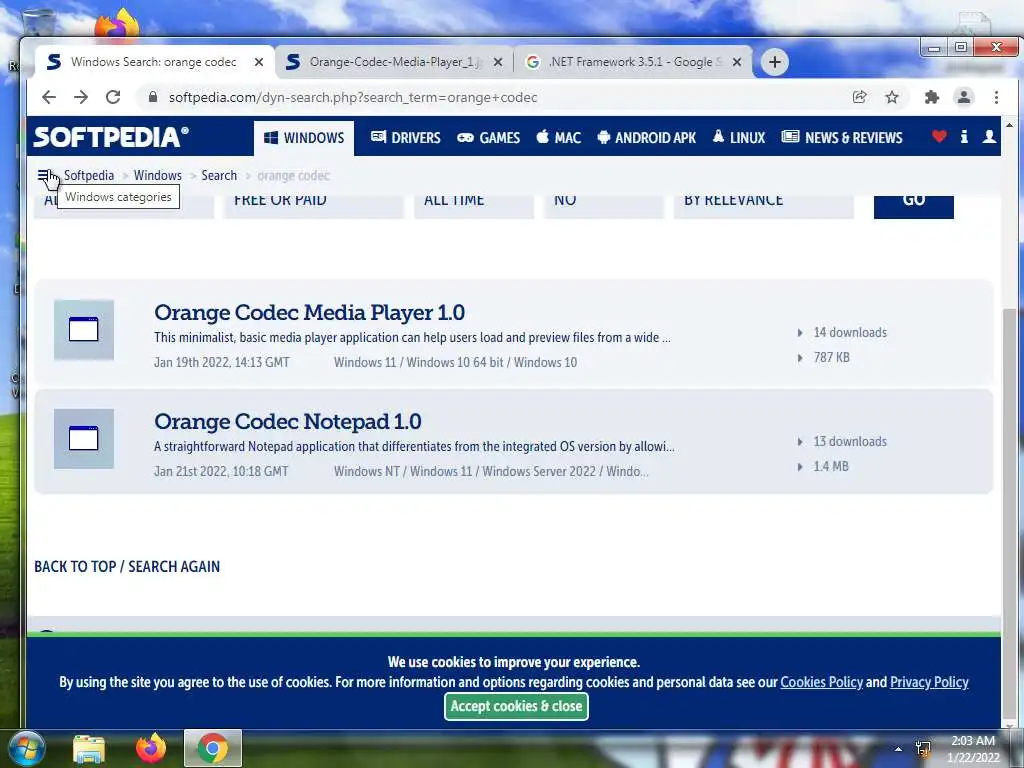Open the Cookies Policy link
This screenshot has height=768, width=1024.
[x=822, y=682]
